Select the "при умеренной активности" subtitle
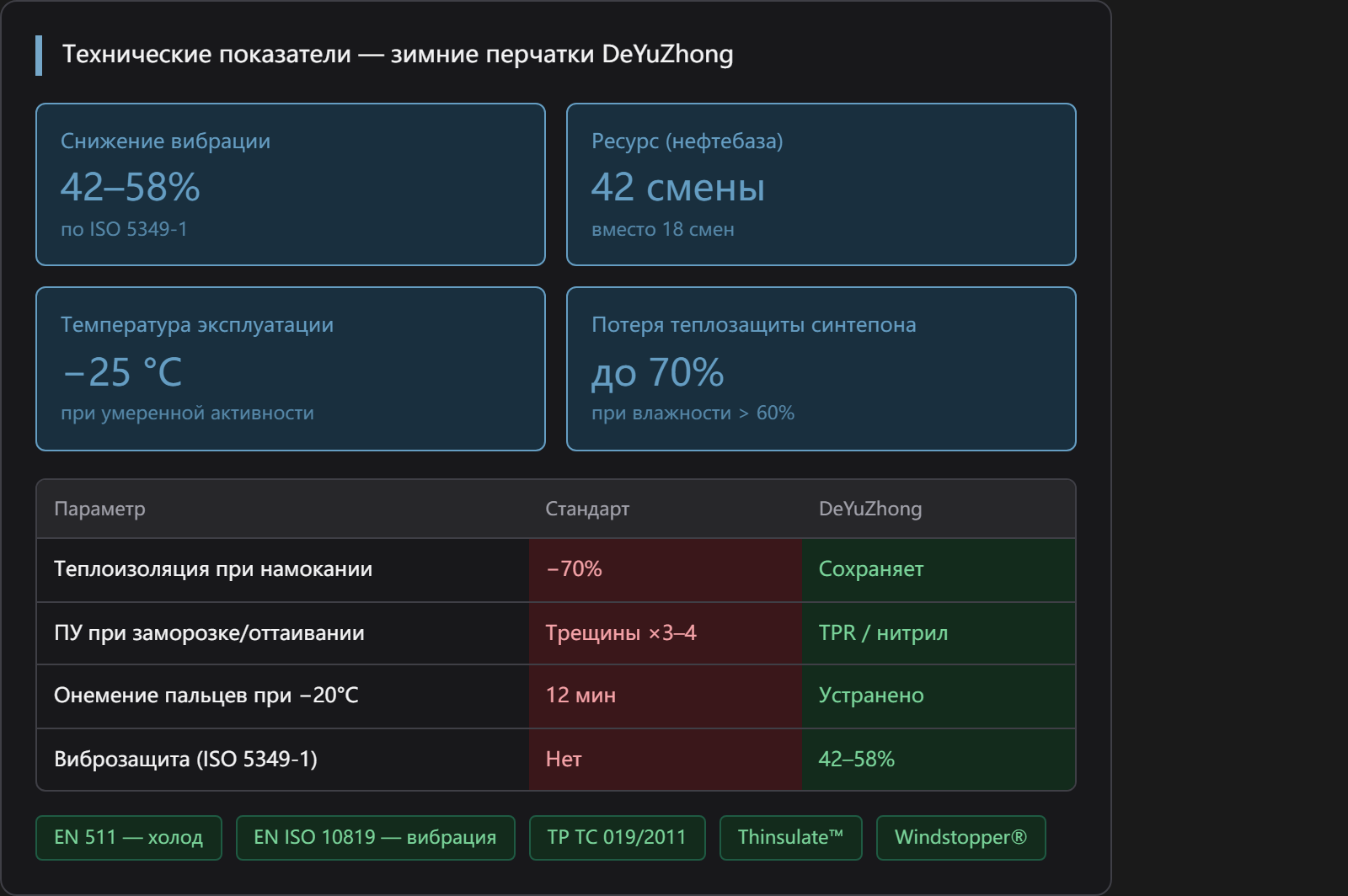 [x=187, y=413]
